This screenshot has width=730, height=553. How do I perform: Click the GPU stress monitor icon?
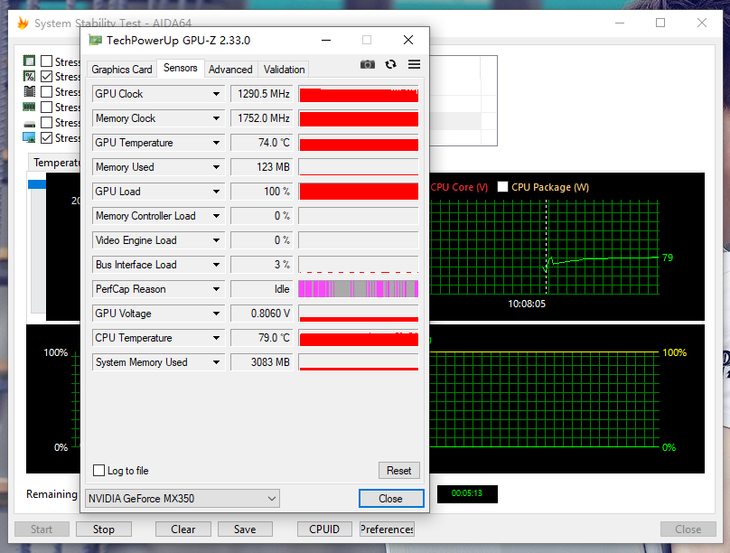[29, 138]
